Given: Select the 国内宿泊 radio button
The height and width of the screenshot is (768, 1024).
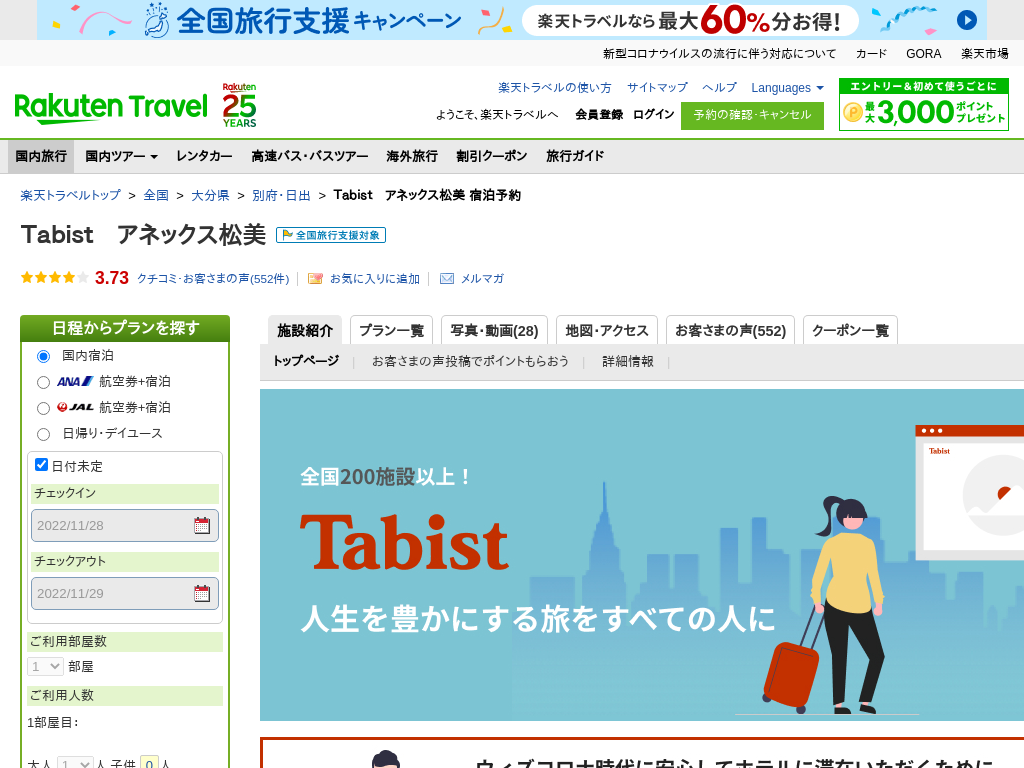Looking at the screenshot, I should pyautogui.click(x=43, y=356).
